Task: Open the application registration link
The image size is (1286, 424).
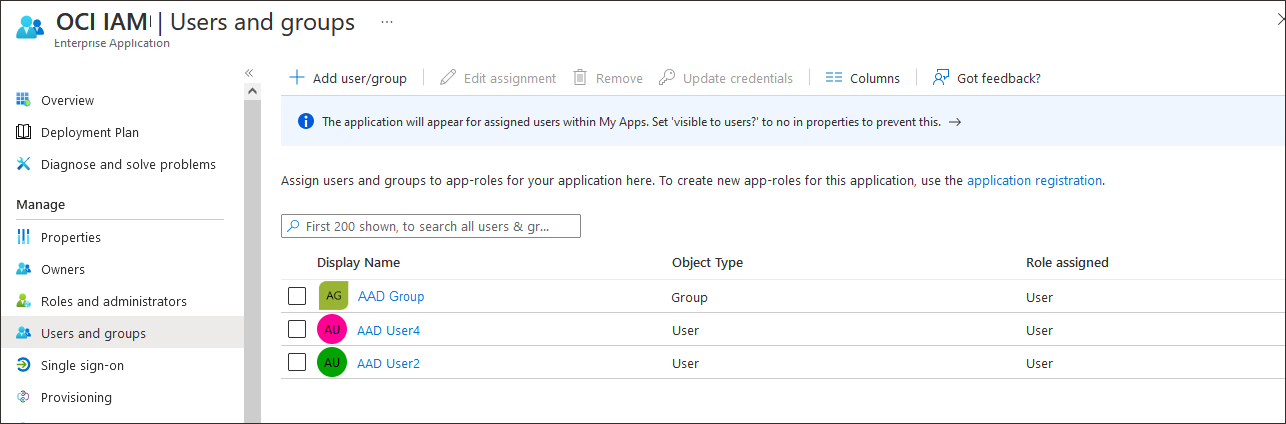Action: coord(1034,181)
